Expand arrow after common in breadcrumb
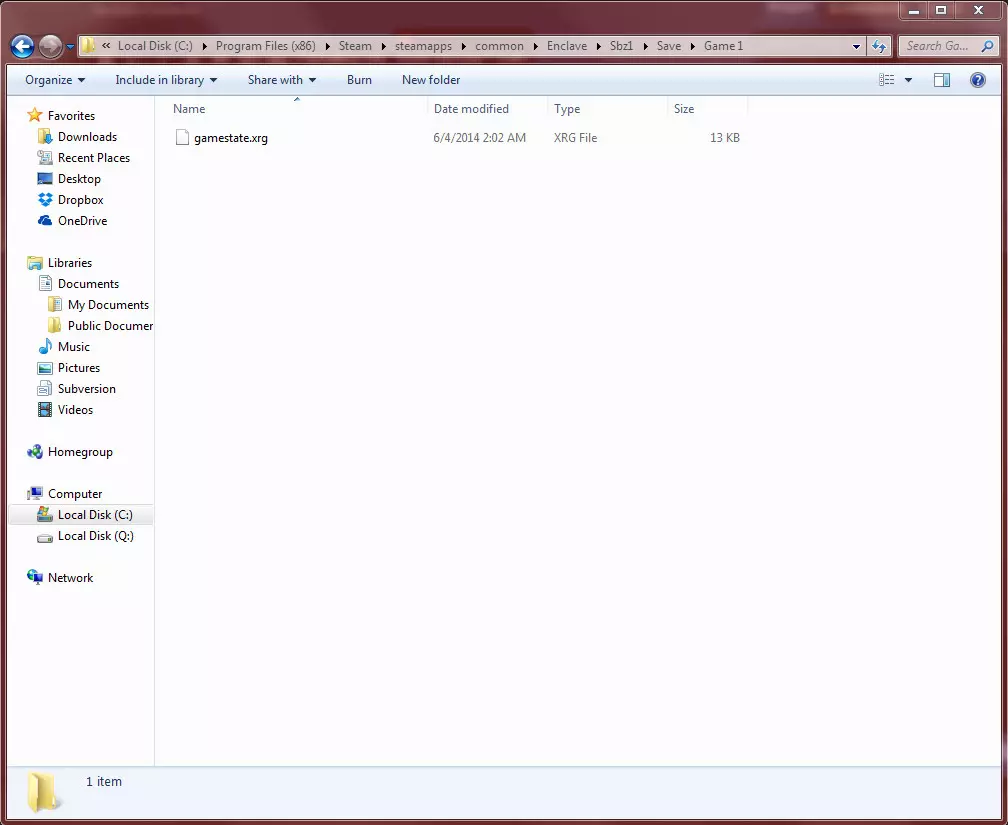The image size is (1008, 825). tap(535, 46)
